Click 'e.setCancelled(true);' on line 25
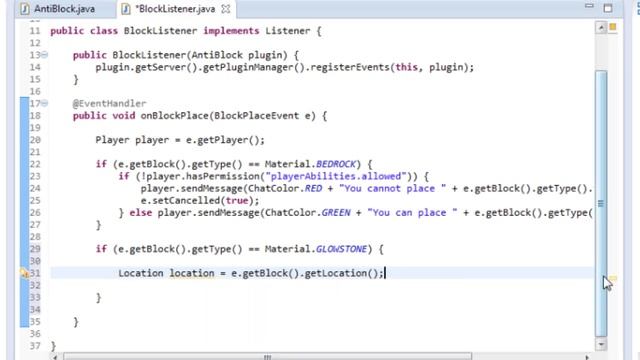640x360 pixels. tap(200, 200)
